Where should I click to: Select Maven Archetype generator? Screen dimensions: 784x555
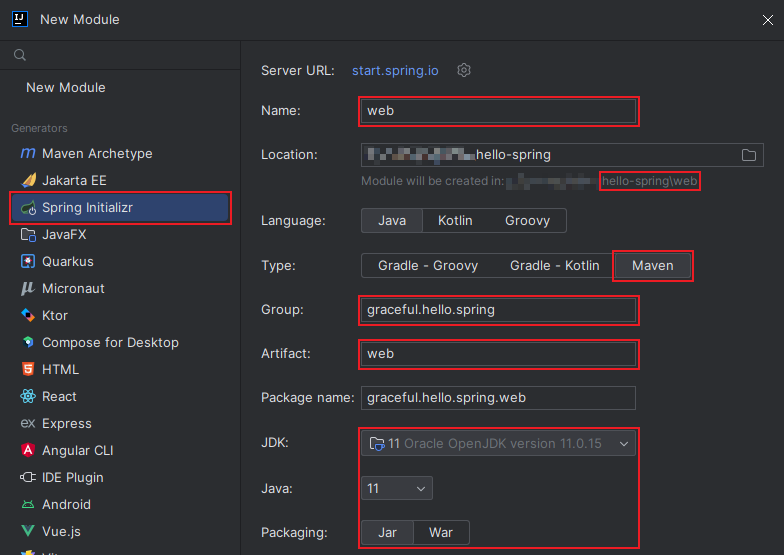click(x=120, y=154)
